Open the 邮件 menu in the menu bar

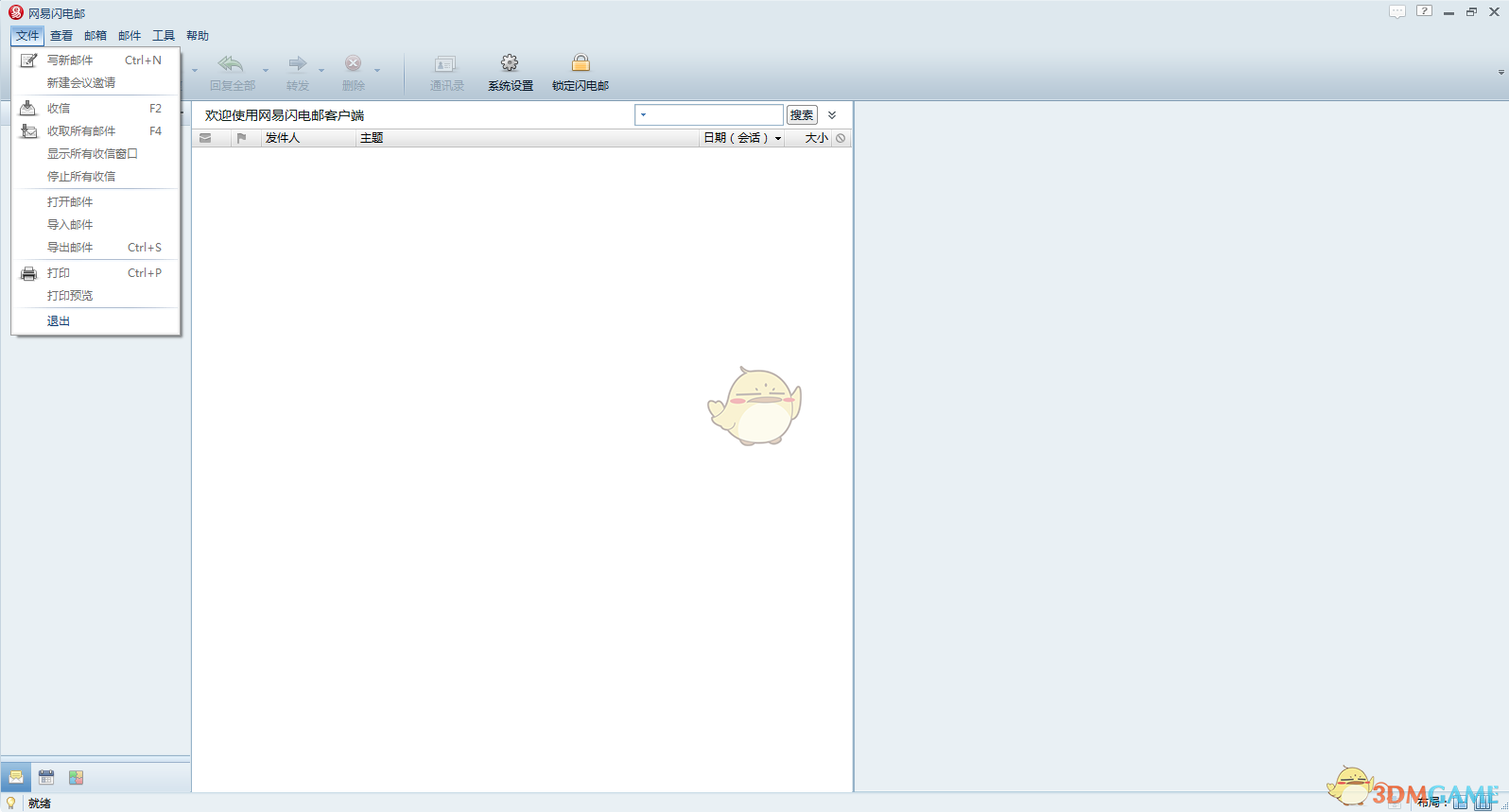click(130, 36)
